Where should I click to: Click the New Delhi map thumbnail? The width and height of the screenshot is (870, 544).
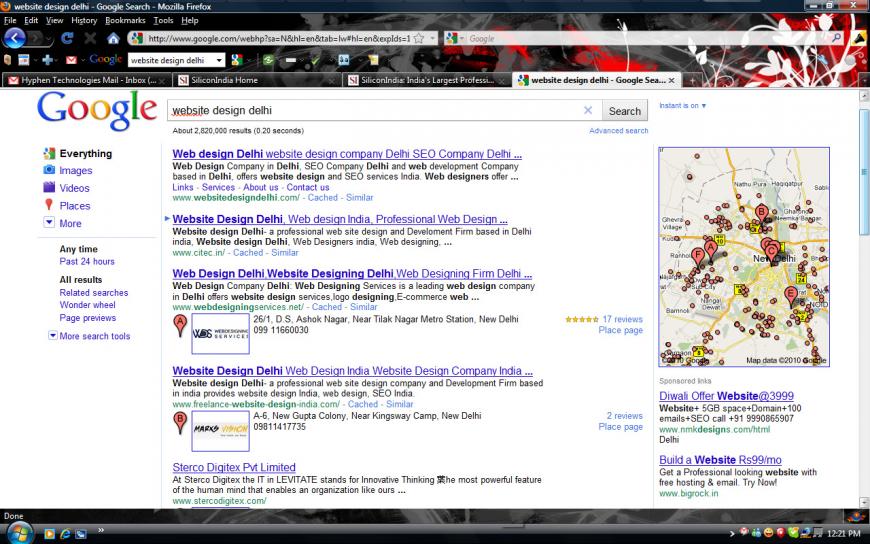(x=744, y=257)
